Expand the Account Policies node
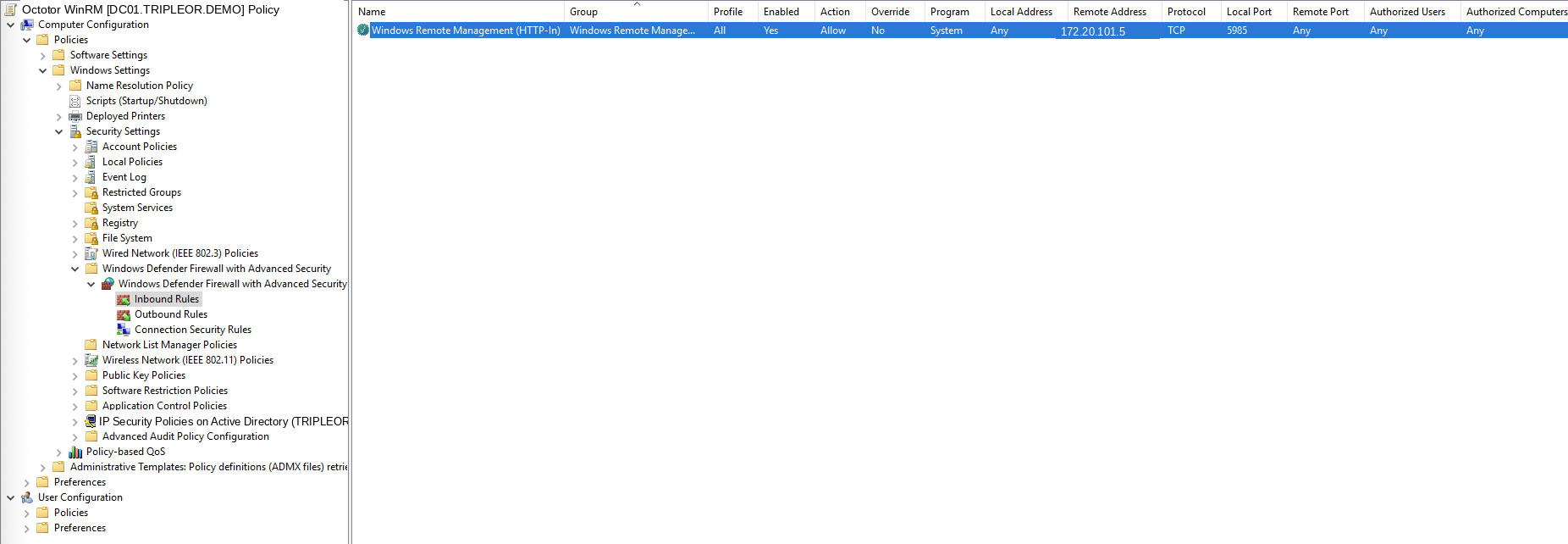1568x544 pixels. [x=75, y=147]
